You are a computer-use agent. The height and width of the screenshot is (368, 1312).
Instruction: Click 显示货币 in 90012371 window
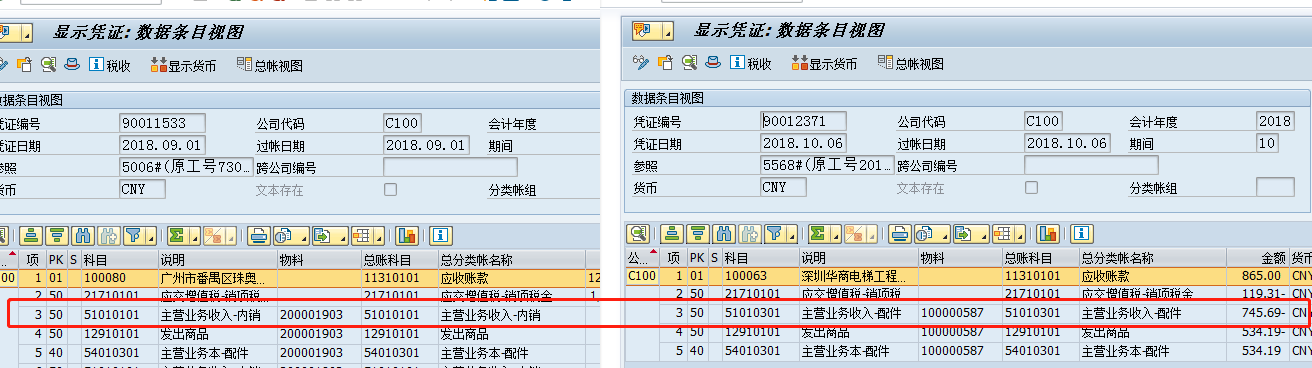(824, 63)
